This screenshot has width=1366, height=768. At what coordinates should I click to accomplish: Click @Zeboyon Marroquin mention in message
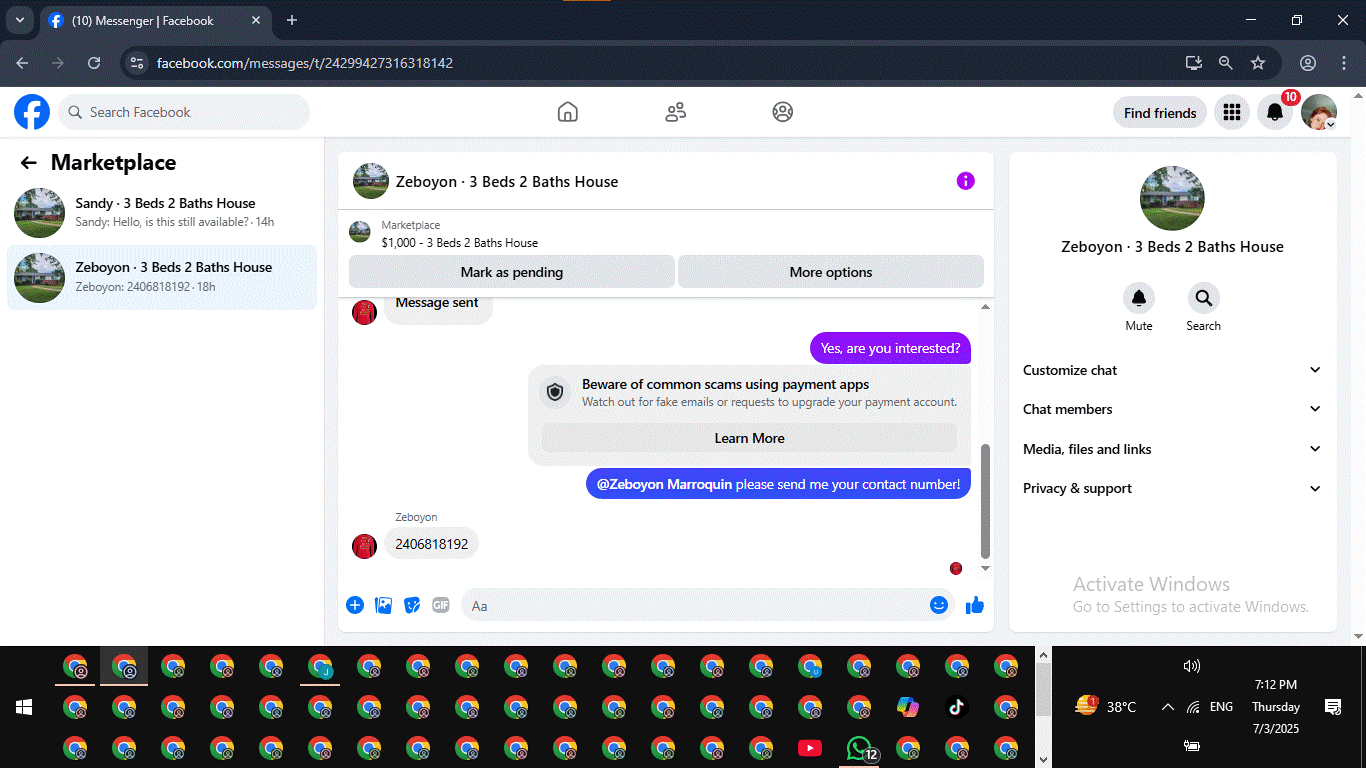click(665, 484)
